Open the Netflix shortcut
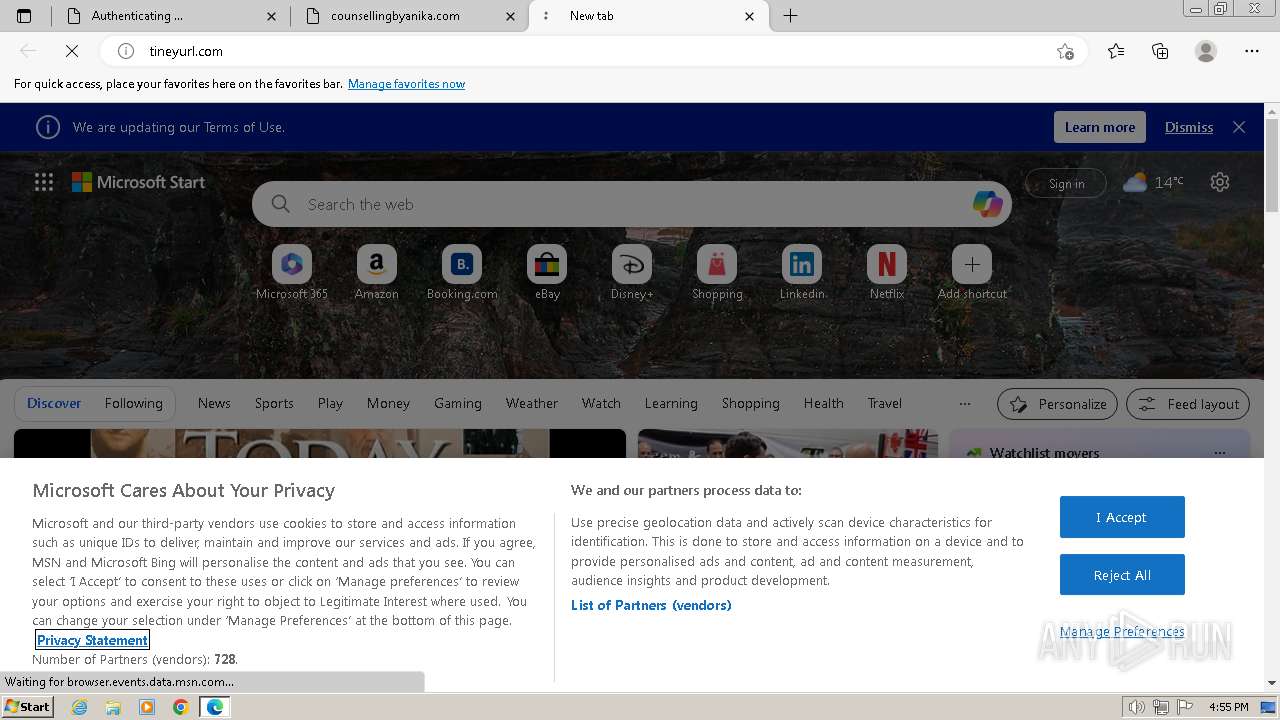1280x720 pixels. tap(887, 272)
